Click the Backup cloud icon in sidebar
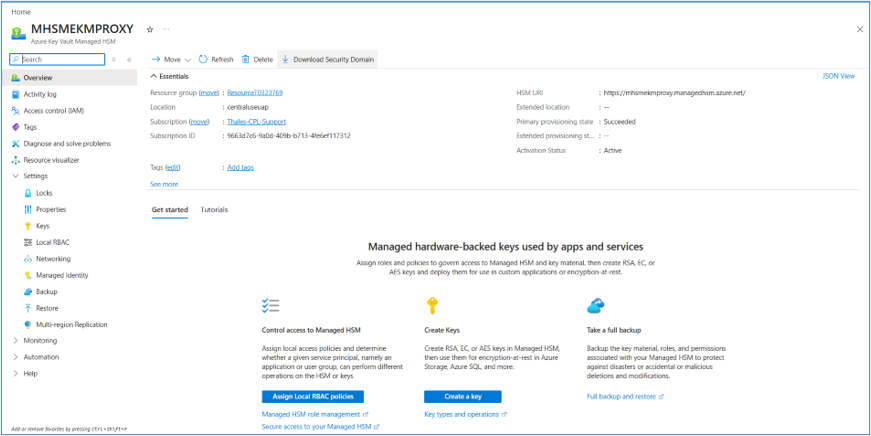The height and width of the screenshot is (436, 871). tap(28, 292)
